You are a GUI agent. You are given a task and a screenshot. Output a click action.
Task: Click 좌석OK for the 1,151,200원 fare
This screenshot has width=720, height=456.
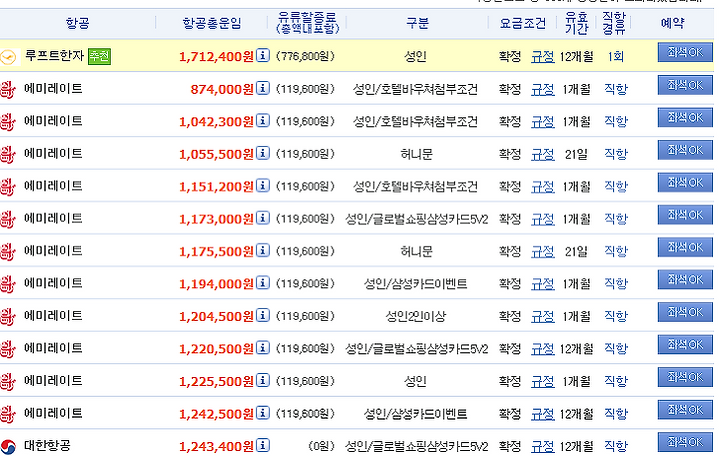685,182
